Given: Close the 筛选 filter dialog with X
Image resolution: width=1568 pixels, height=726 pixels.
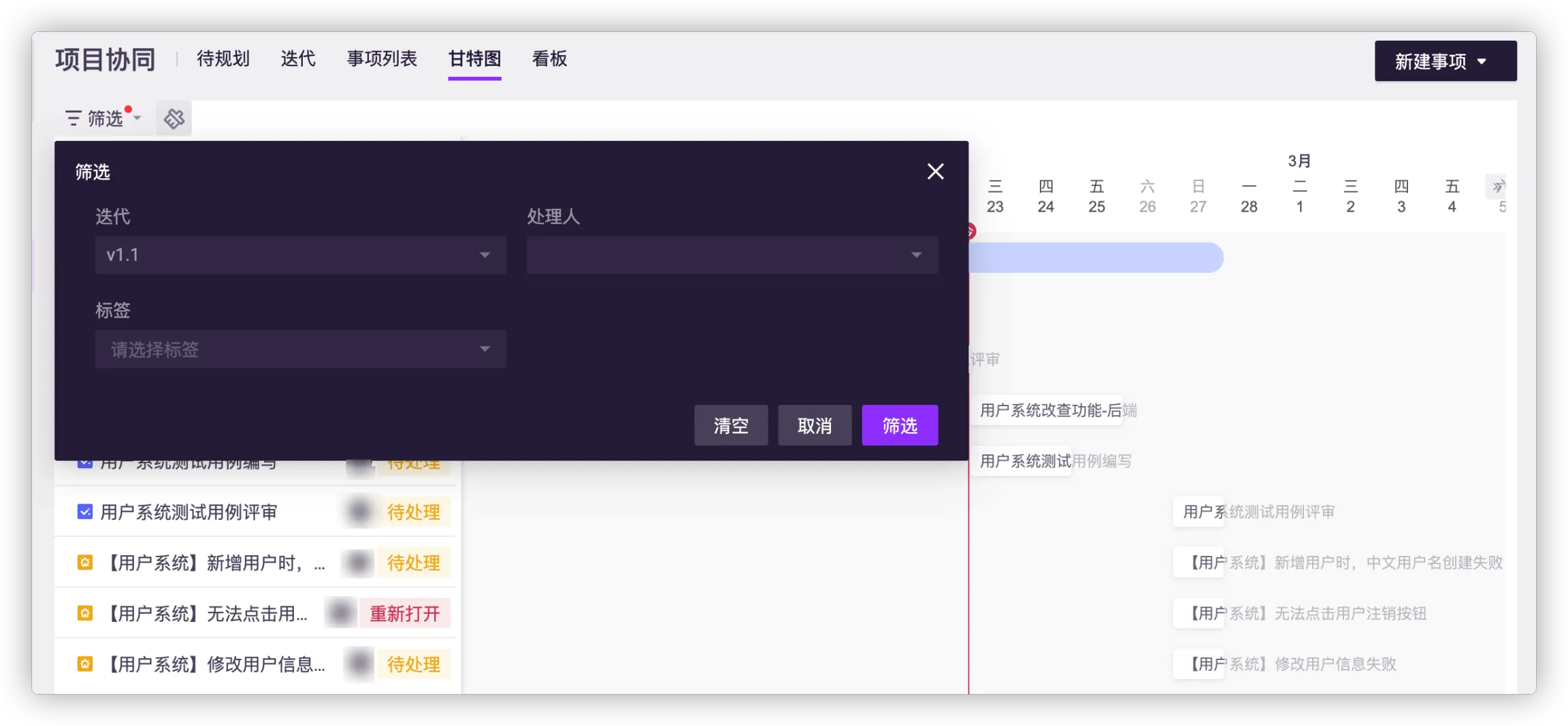Looking at the screenshot, I should coord(935,171).
